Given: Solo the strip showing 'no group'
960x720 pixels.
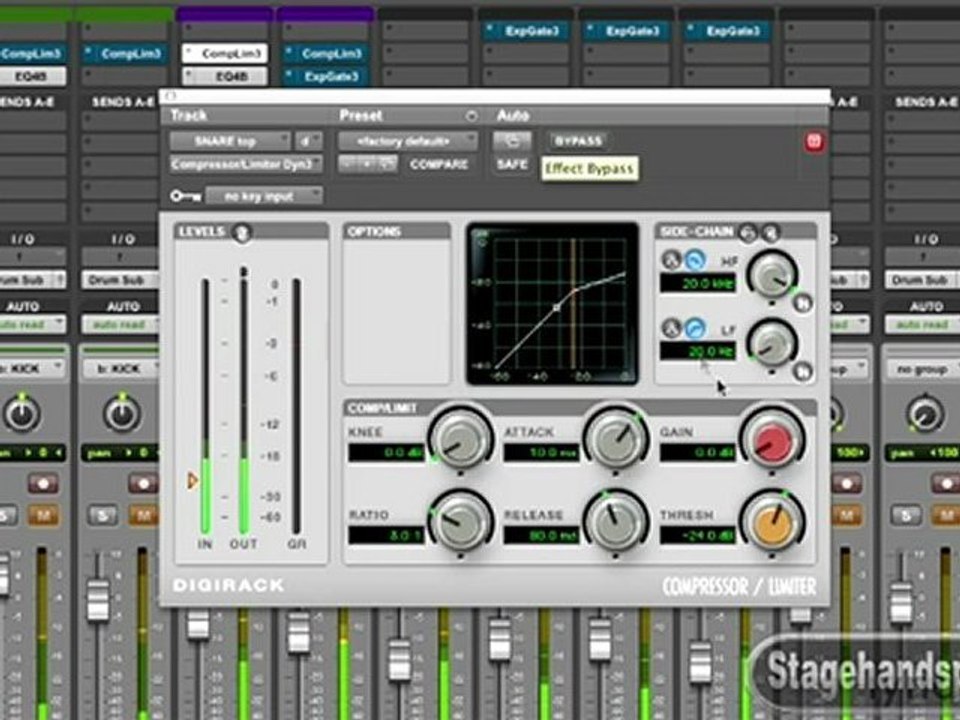Looking at the screenshot, I should 906,515.
